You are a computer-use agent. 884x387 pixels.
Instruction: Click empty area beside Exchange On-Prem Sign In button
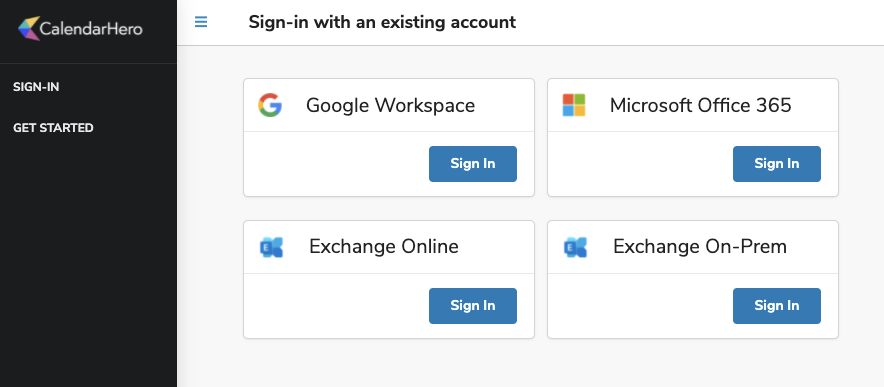click(640, 306)
